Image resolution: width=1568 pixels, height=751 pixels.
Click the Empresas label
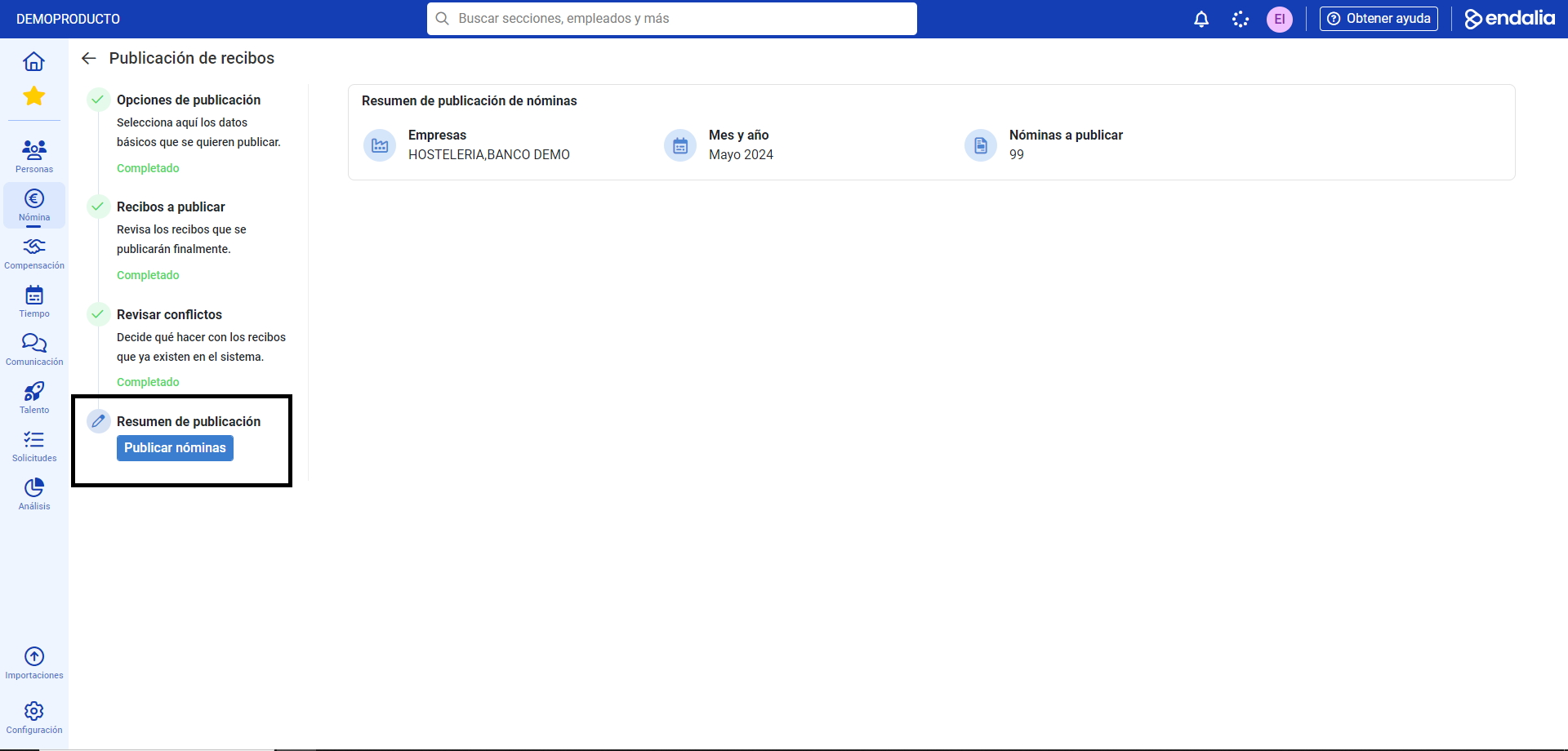437,135
